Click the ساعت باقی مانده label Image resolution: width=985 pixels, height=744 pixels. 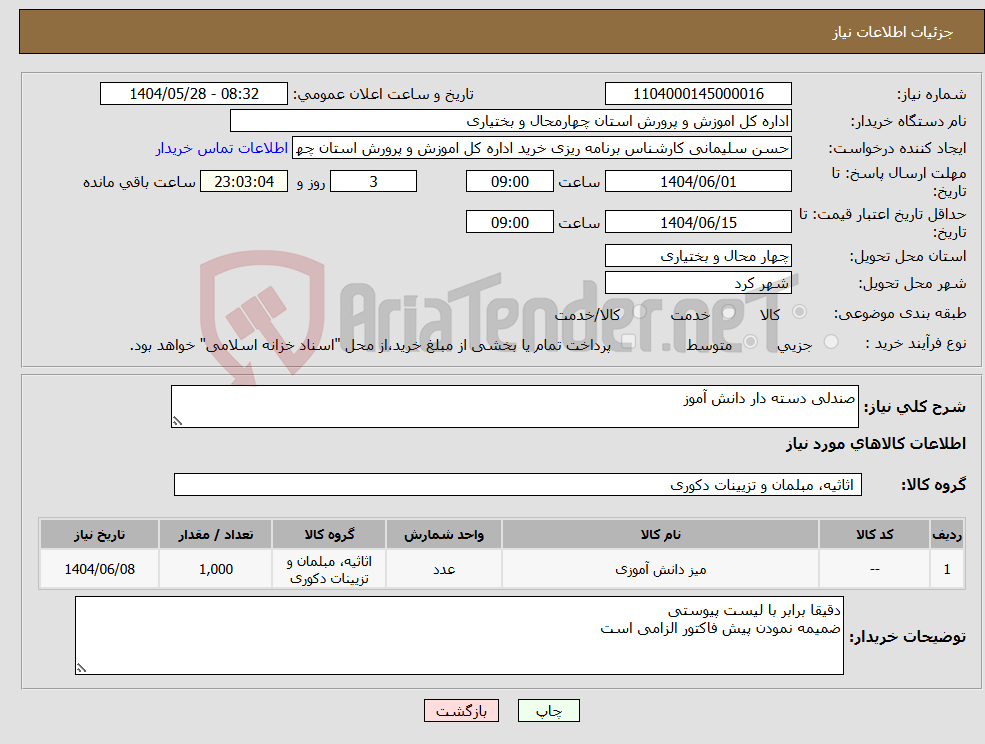coord(139,182)
